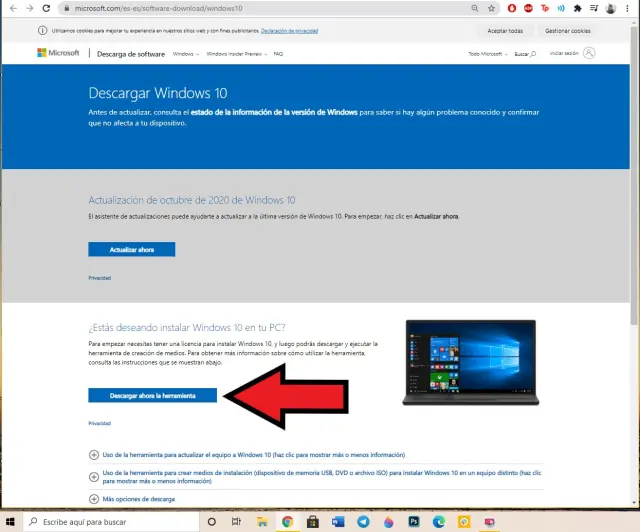Expand 'crear medios de instalación' section
The height and width of the screenshot is (532, 640).
pyautogui.click(x=95, y=475)
